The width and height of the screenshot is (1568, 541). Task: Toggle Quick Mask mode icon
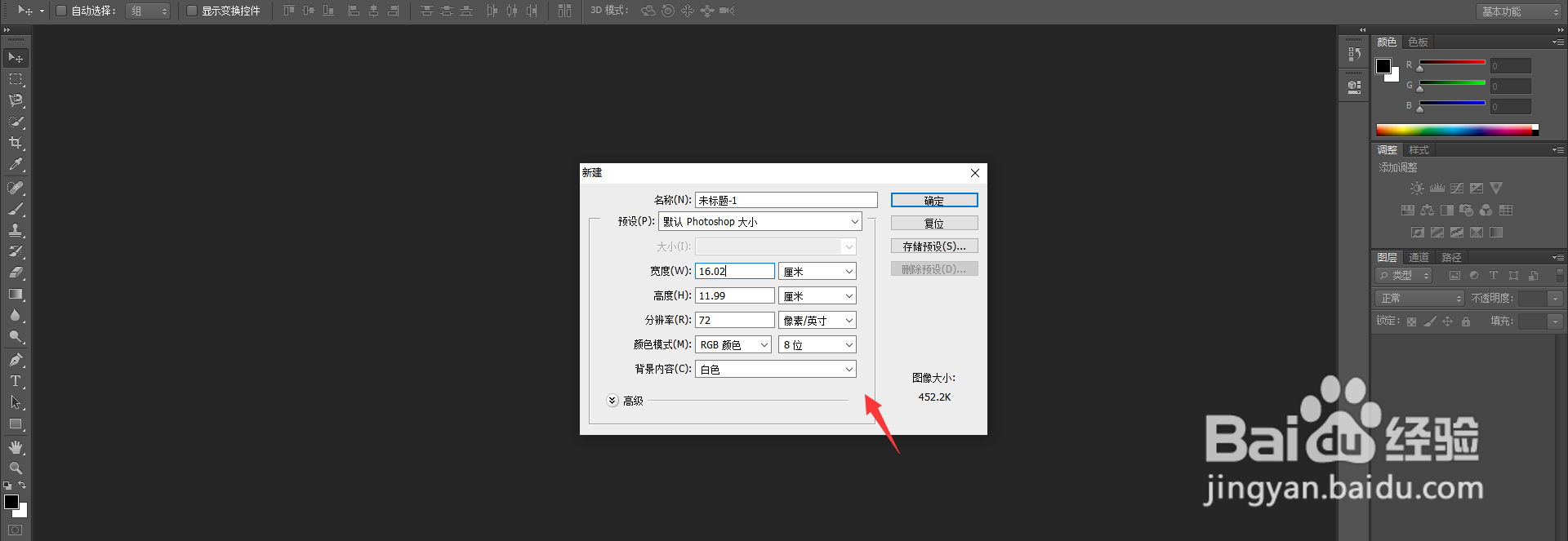[16, 530]
